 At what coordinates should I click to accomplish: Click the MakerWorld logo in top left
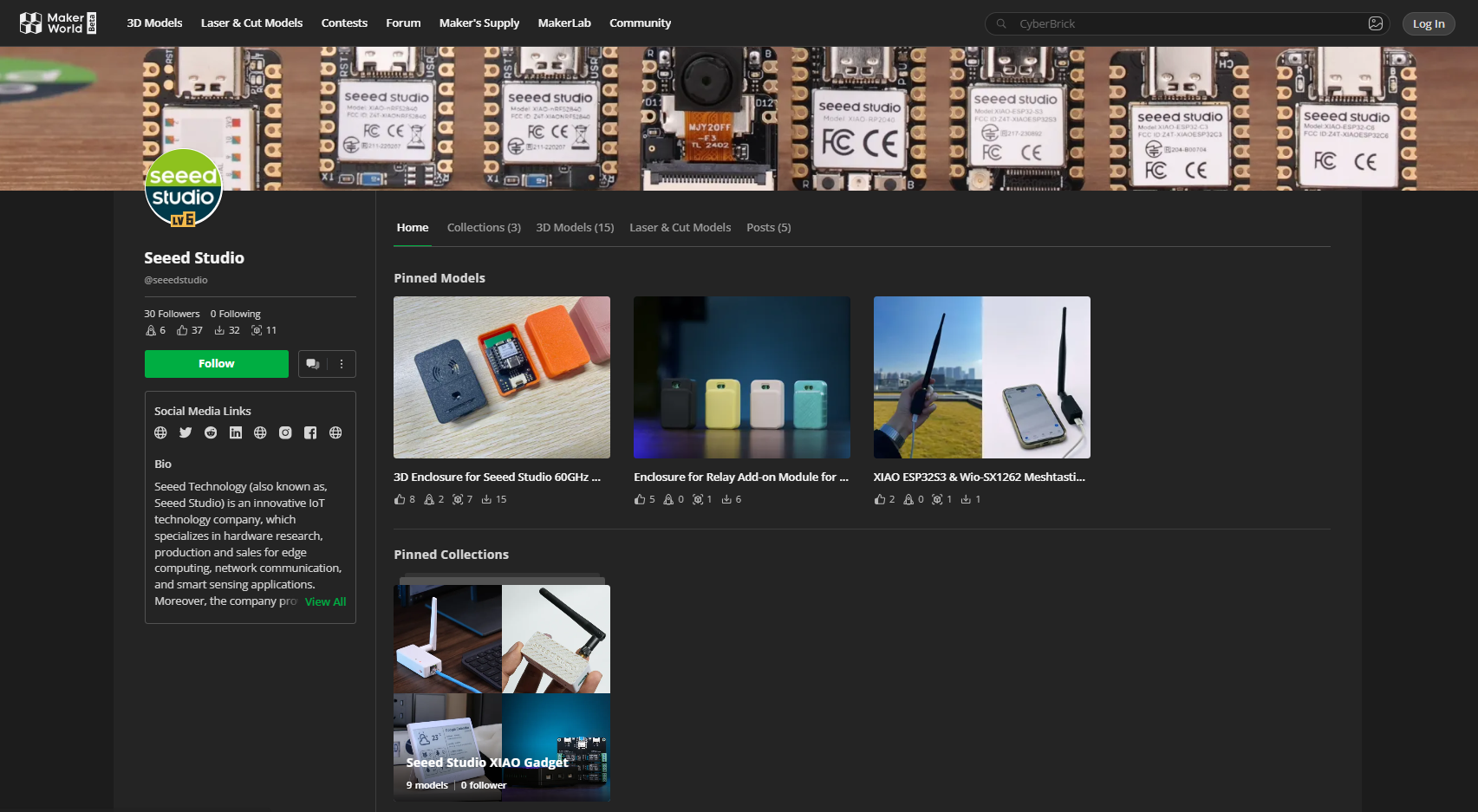pyautogui.click(x=57, y=23)
